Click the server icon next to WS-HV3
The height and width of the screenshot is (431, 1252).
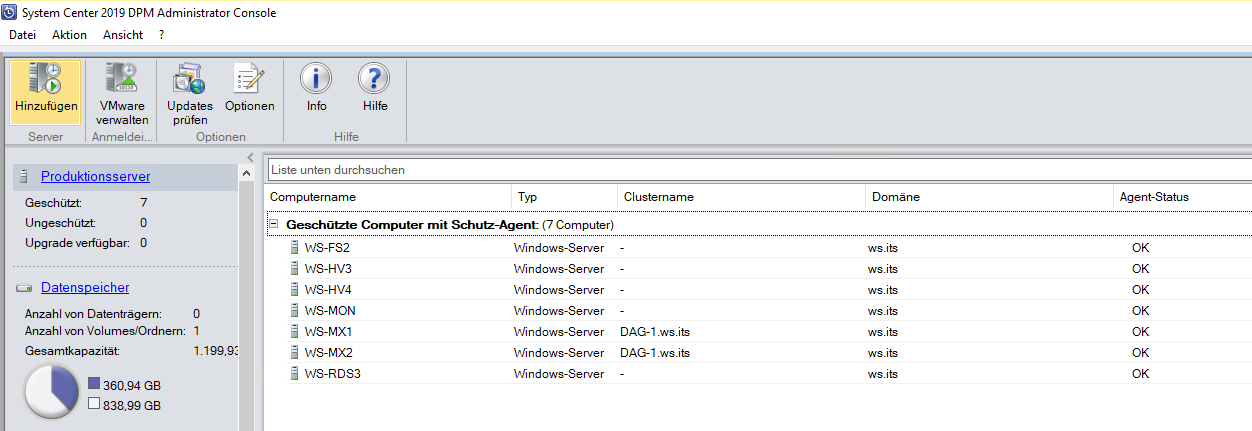(294, 268)
